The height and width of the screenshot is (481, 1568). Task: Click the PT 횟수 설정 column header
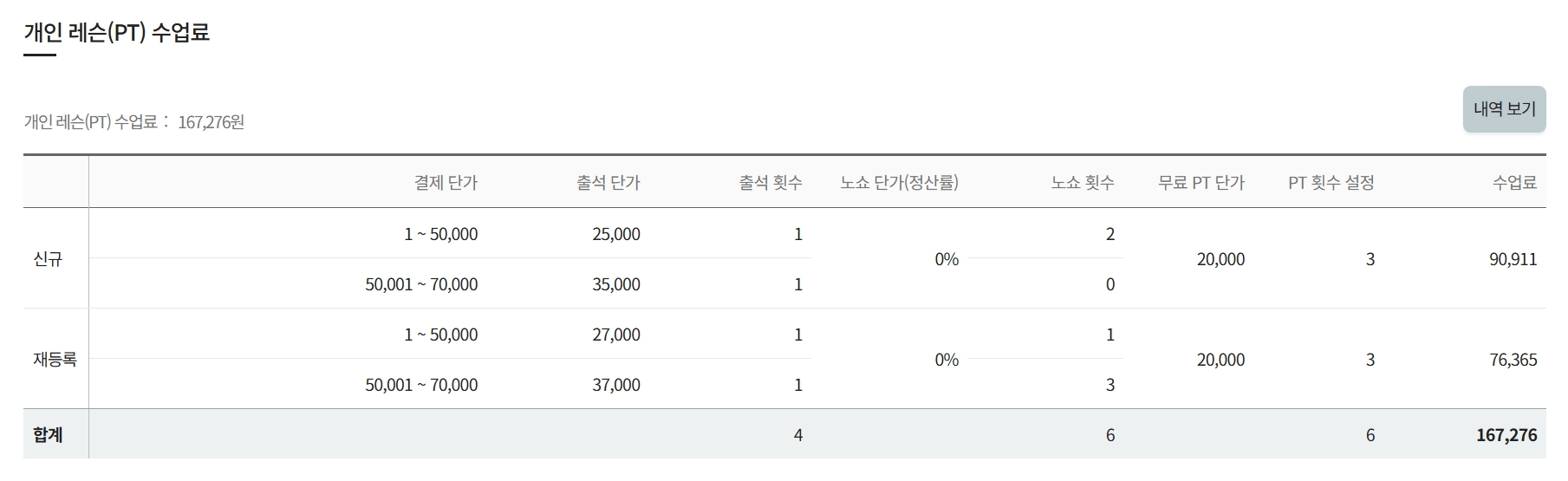pos(1331,183)
